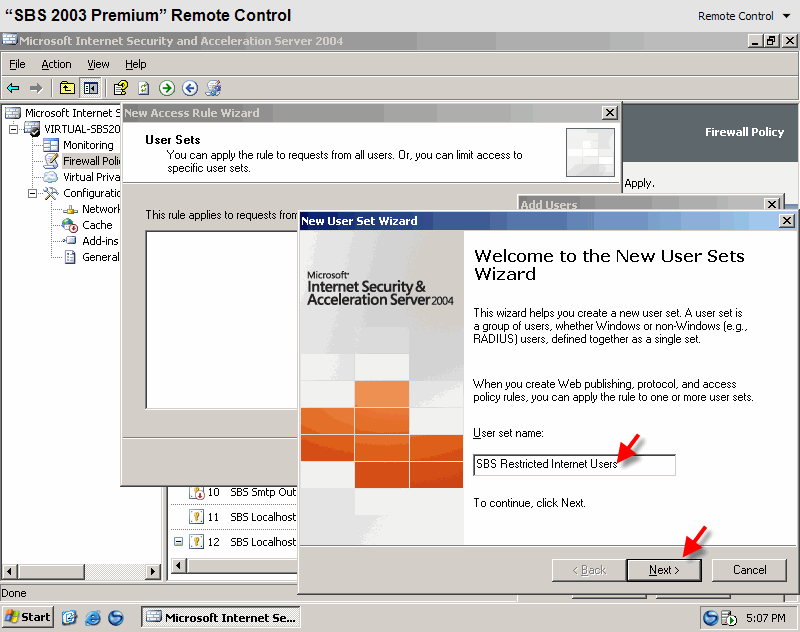Click rule 11 SBS Localhost icon
The image size is (800, 632).
[x=196, y=517]
